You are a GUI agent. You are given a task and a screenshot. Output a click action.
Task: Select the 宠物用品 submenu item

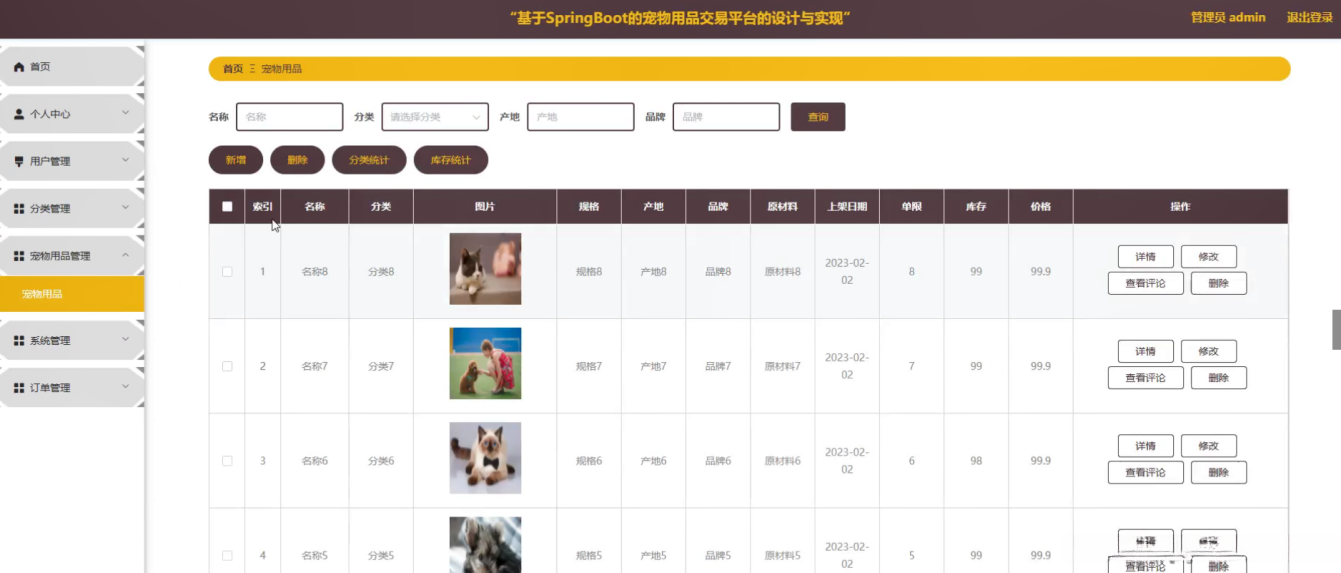(72, 294)
